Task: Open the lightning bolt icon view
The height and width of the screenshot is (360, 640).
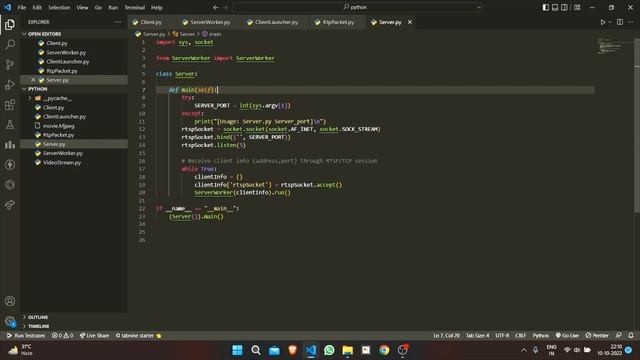Action: pos(10,164)
